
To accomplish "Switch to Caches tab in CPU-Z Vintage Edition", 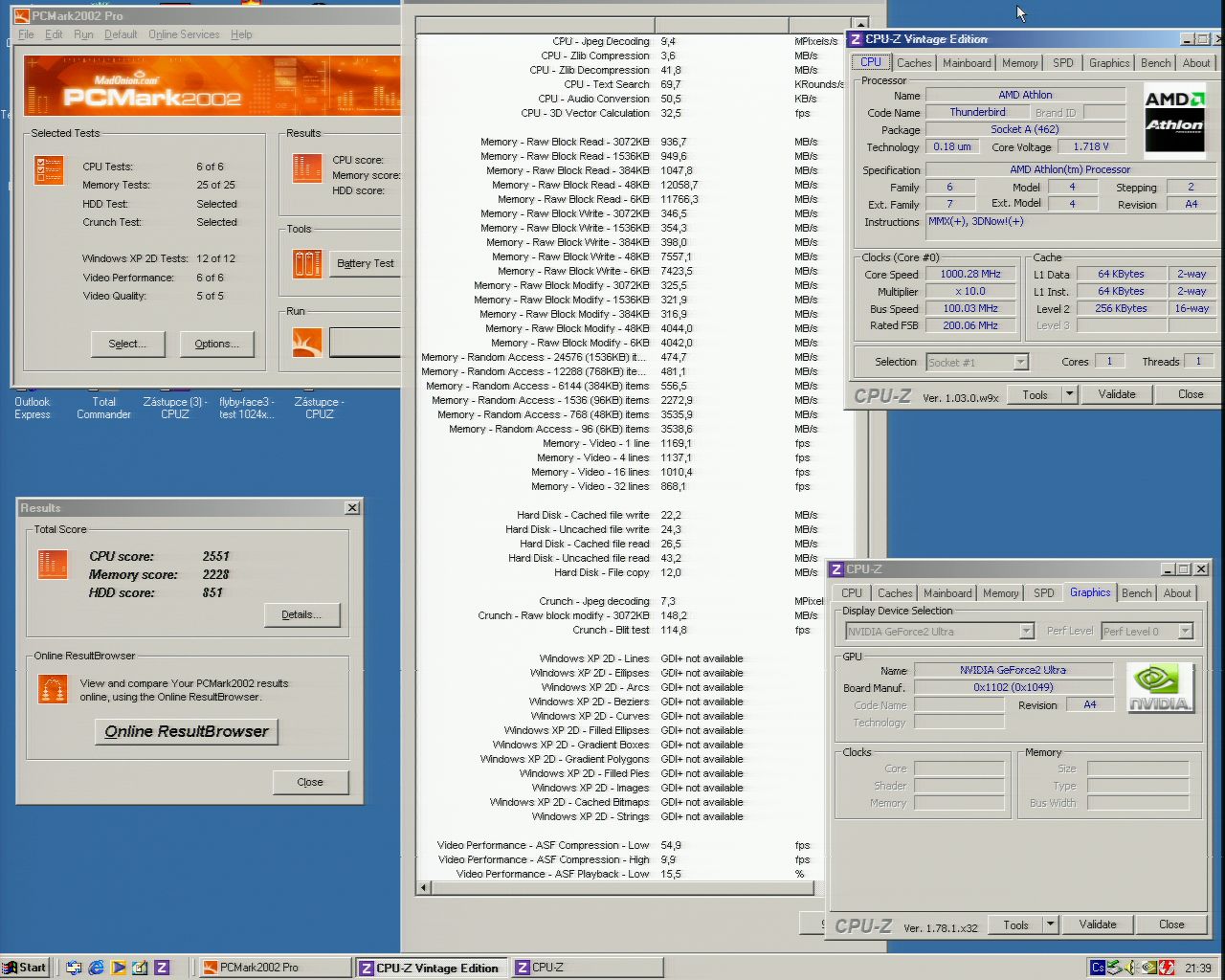I will (x=914, y=63).
